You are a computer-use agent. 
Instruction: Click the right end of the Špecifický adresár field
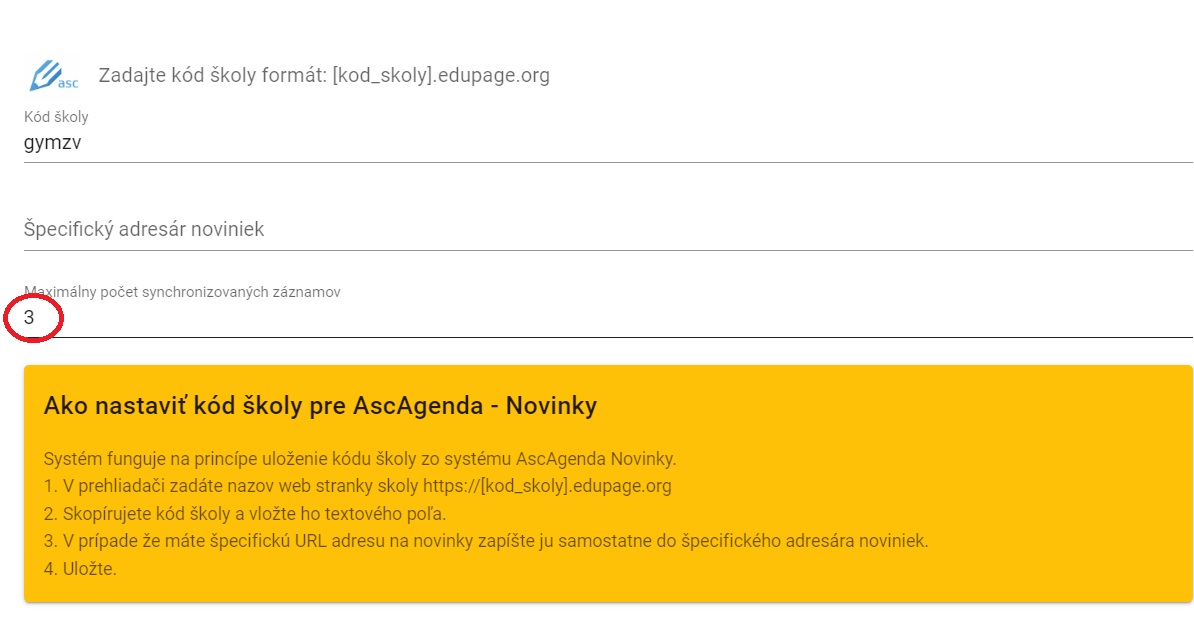coord(1150,230)
